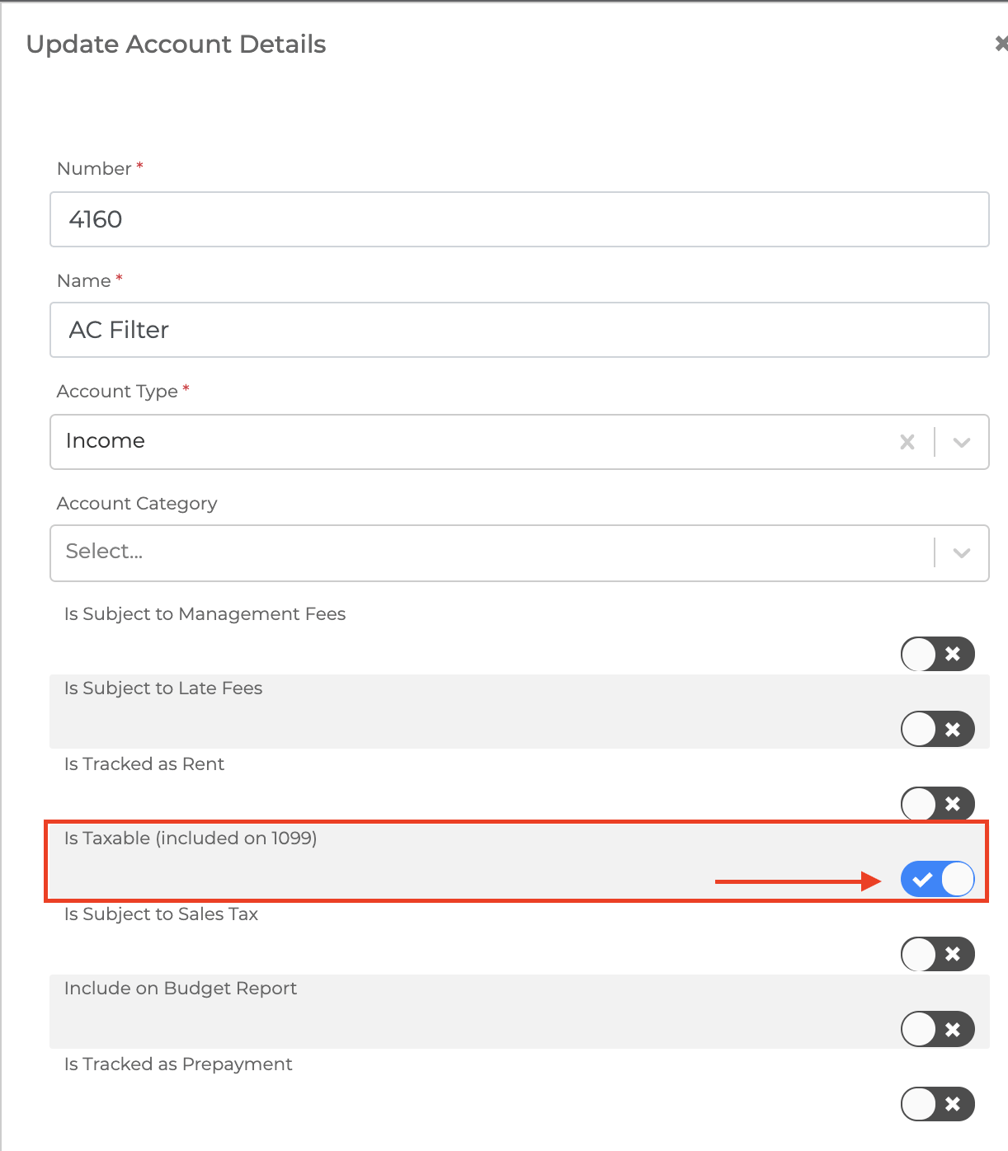Click the close X on Update Account Details
The height and width of the screenshot is (1151, 1008).
pos(1001,43)
